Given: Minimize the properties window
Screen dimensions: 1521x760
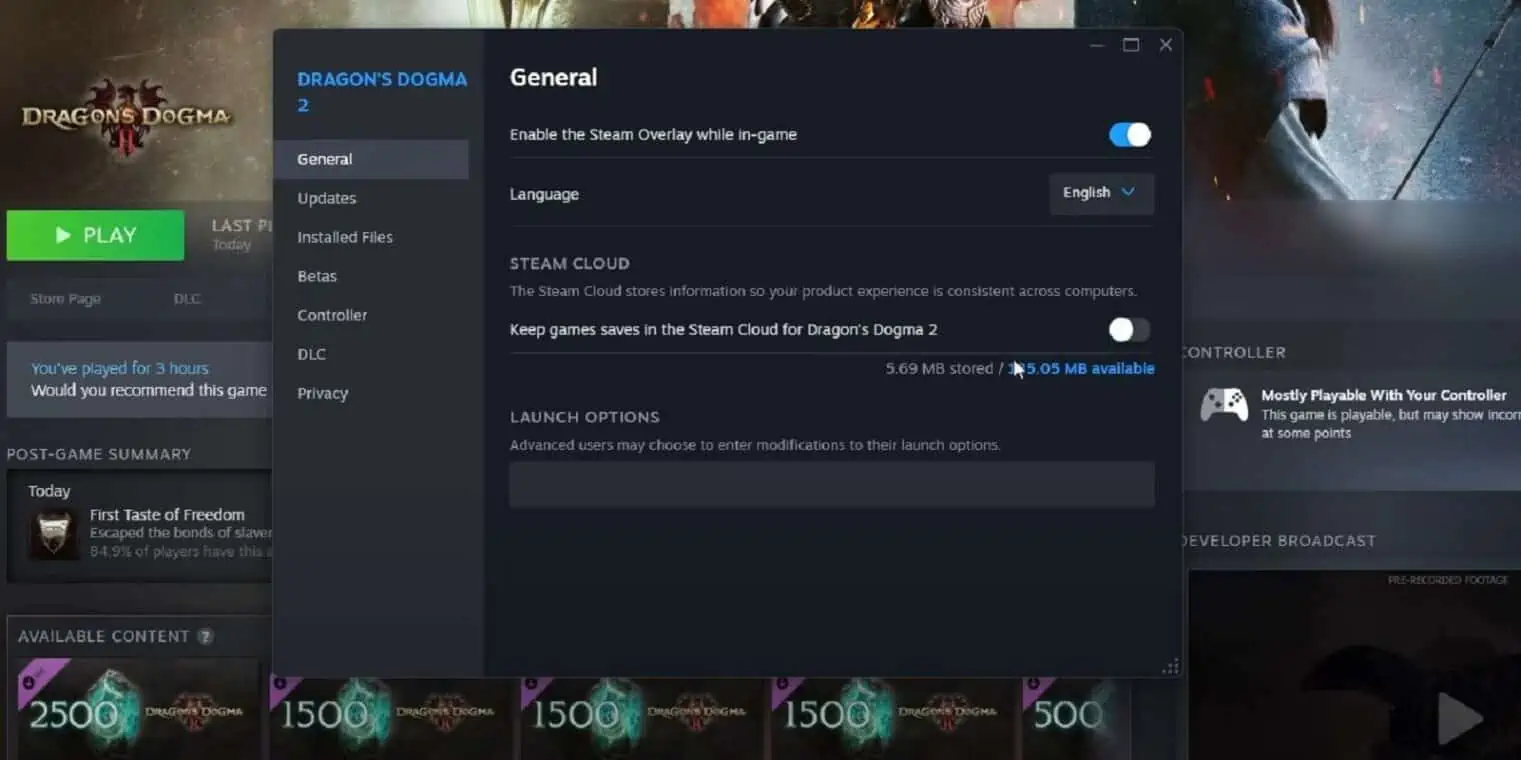Looking at the screenshot, I should click(x=1097, y=44).
